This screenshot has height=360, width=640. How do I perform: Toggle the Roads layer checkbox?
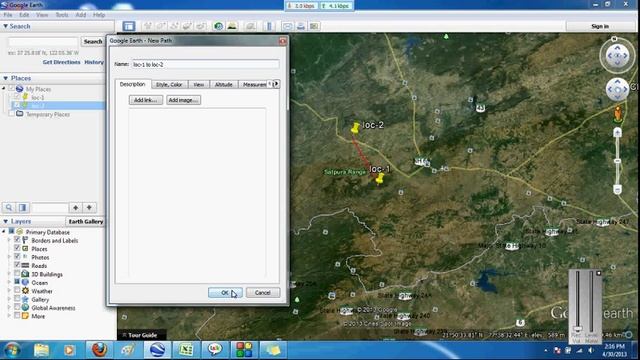(17, 265)
